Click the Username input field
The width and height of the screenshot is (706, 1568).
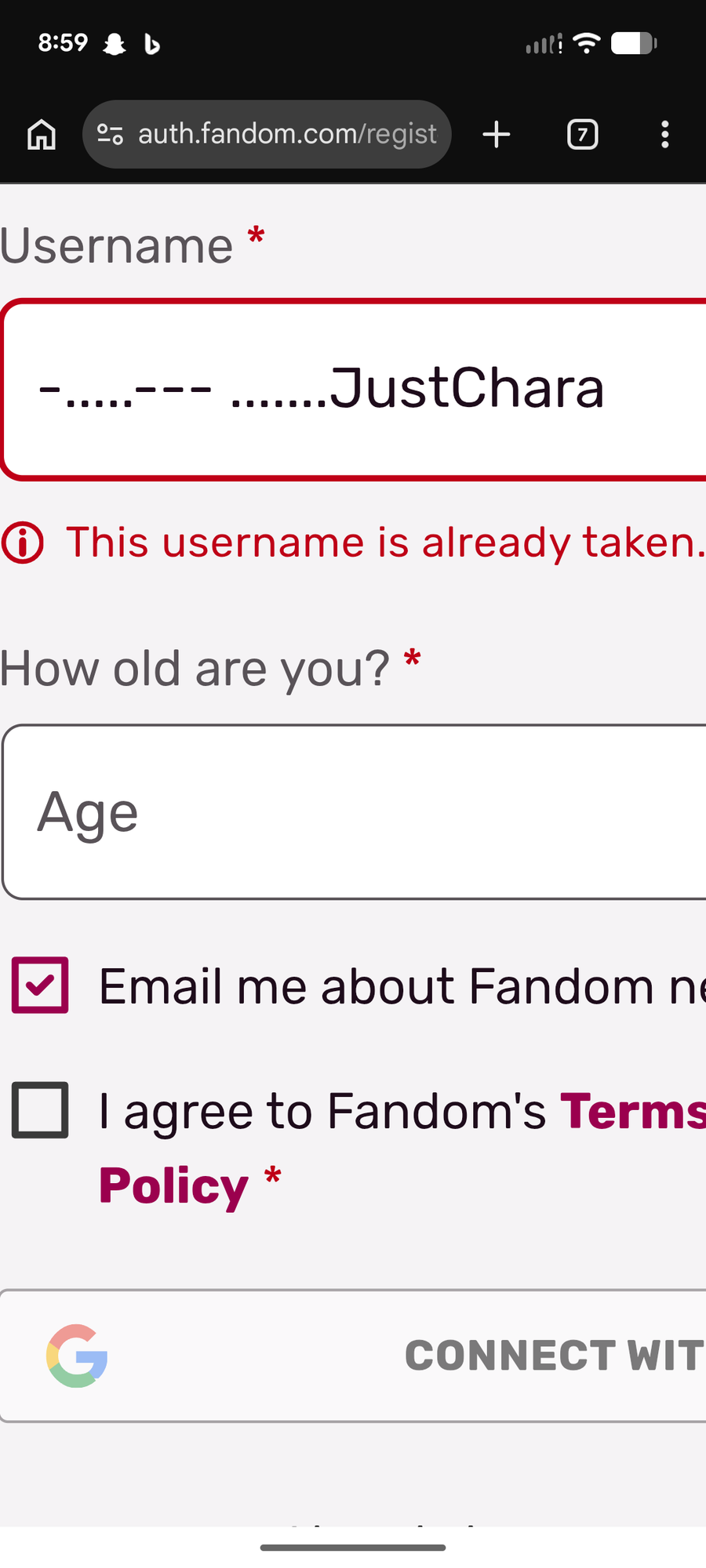[x=353, y=390]
